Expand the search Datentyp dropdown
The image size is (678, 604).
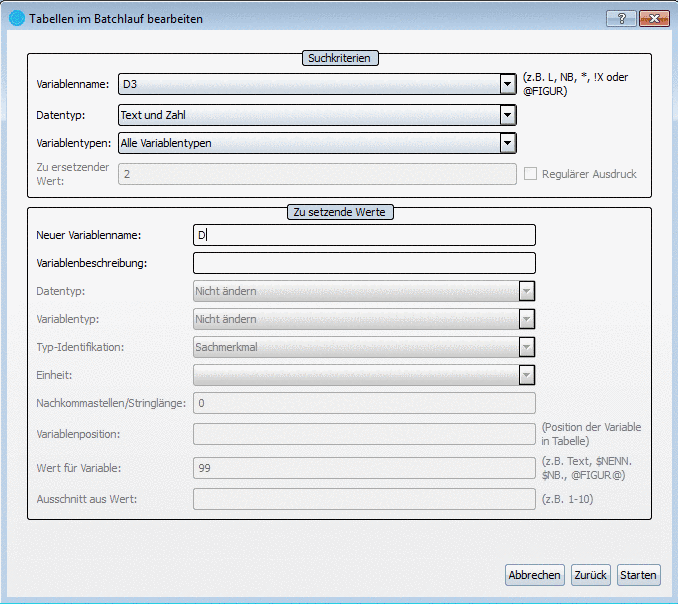[508, 115]
